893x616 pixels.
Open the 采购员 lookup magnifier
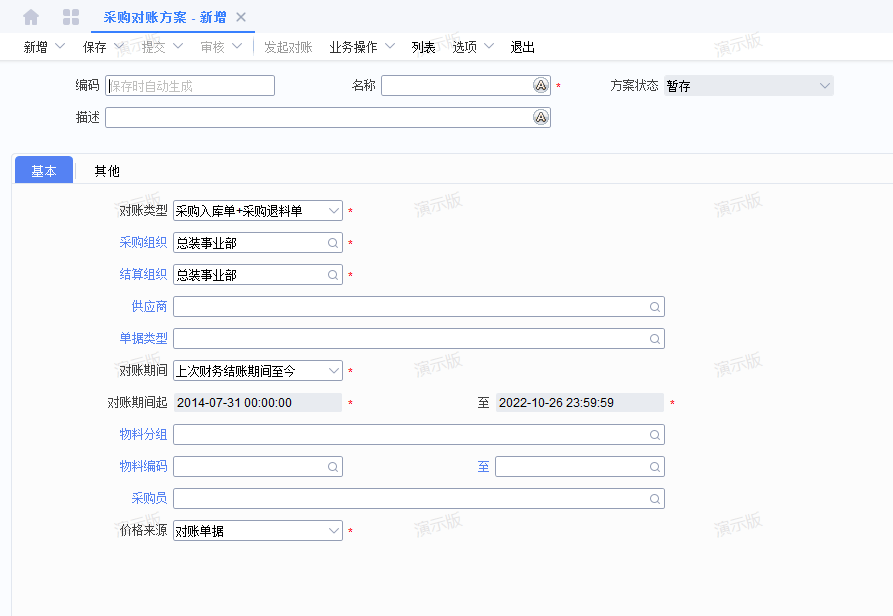pyautogui.click(x=655, y=498)
